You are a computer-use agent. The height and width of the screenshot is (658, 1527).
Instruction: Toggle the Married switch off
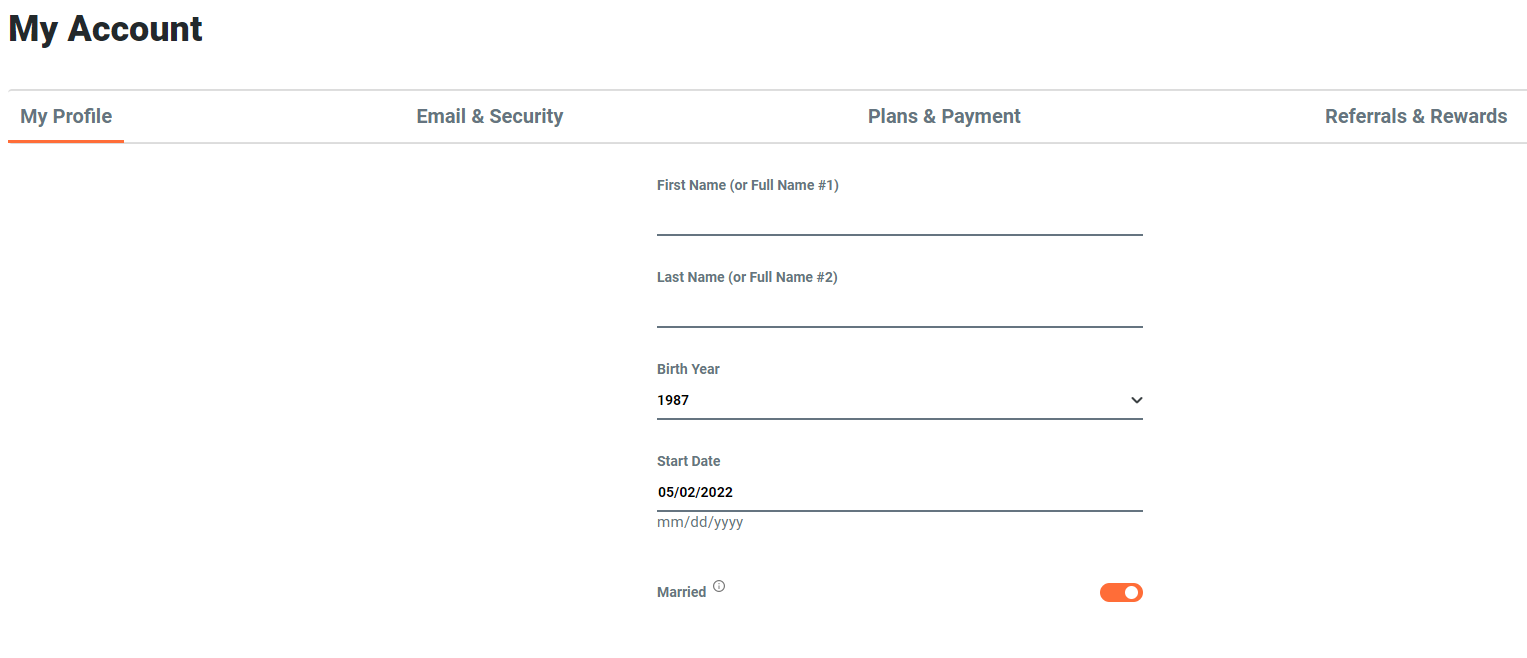(1121, 593)
